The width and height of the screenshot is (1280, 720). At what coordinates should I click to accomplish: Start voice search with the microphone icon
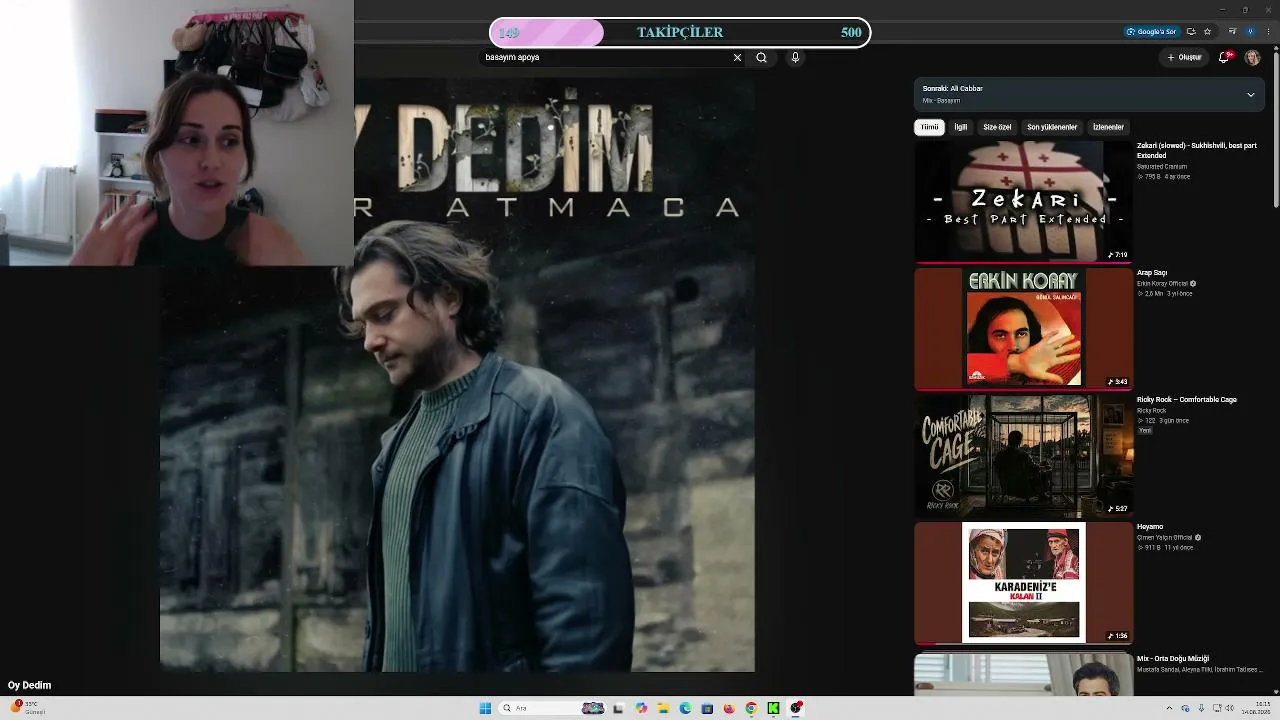pyautogui.click(x=796, y=58)
